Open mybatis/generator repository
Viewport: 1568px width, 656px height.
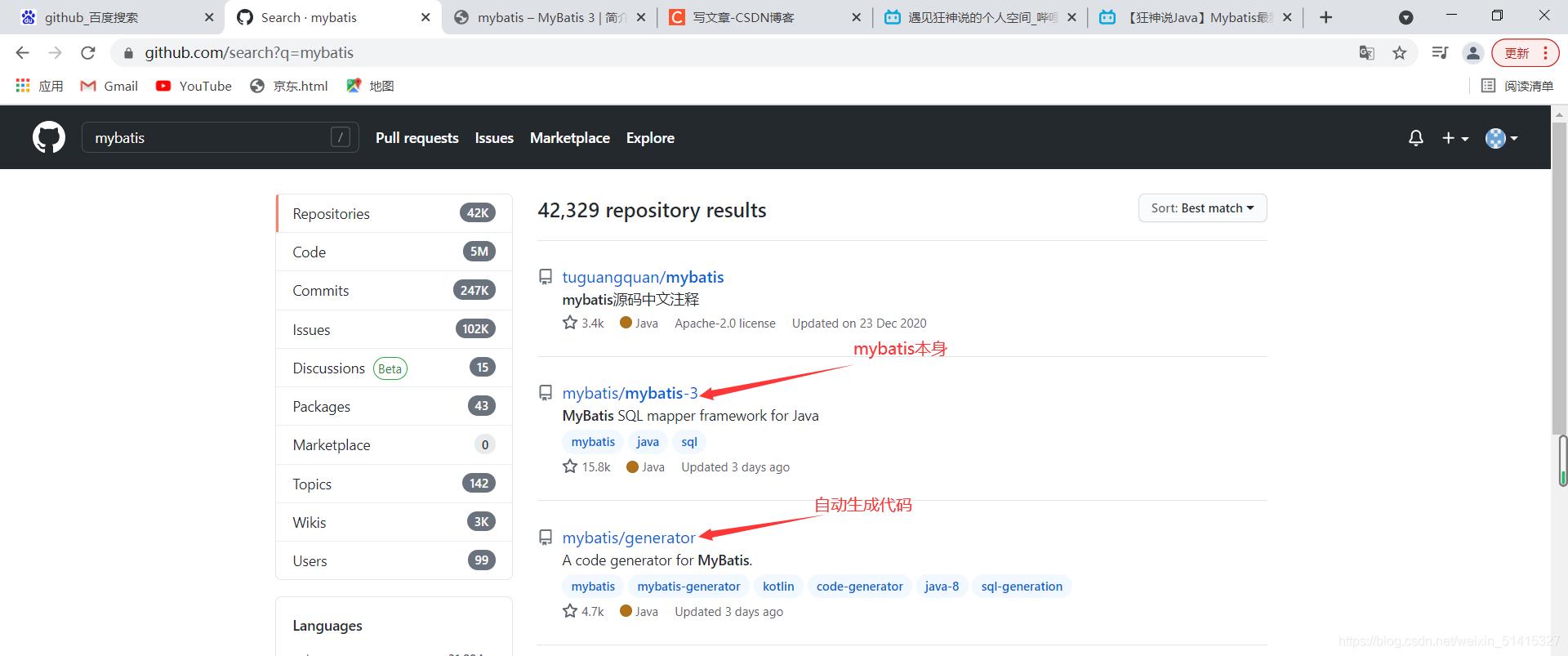629,538
